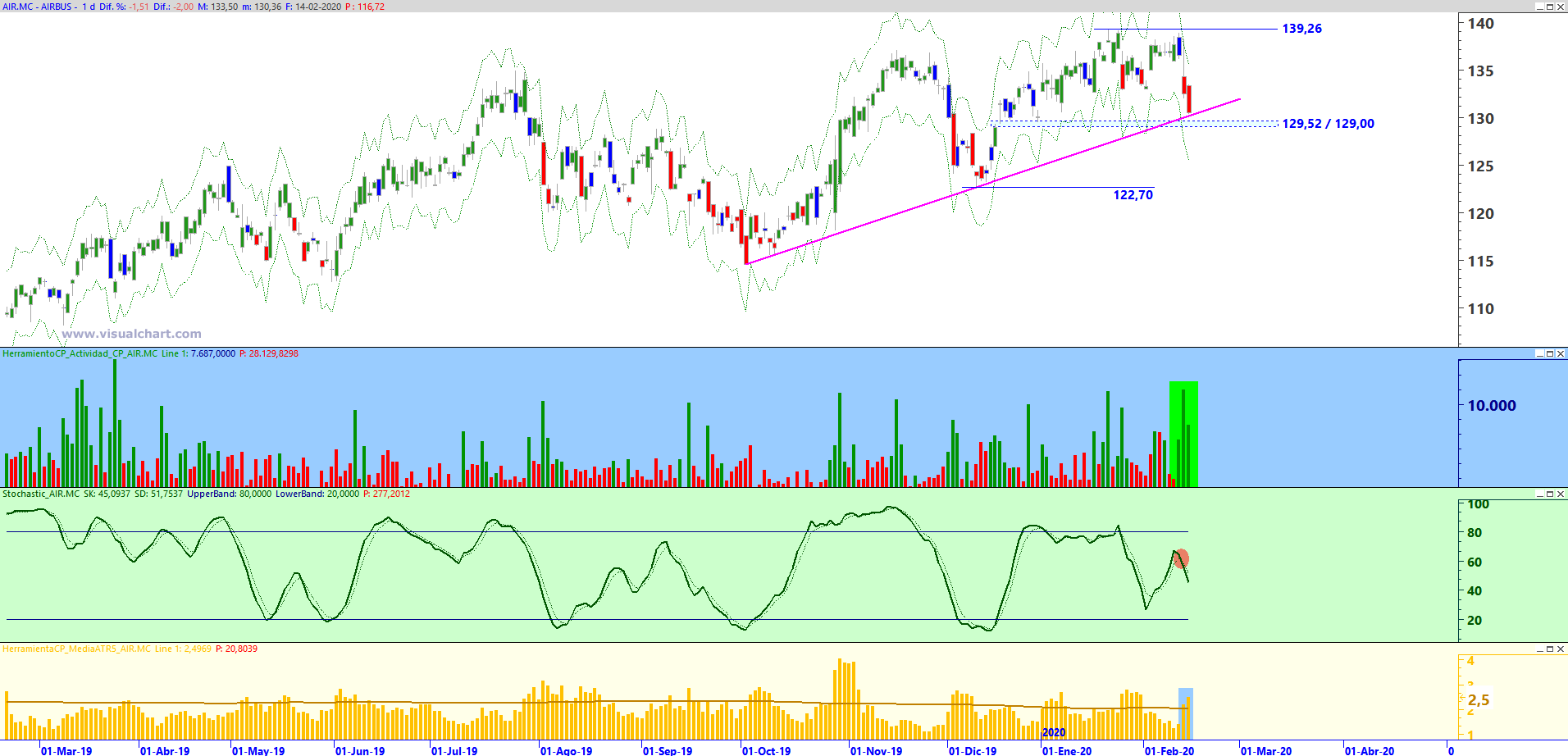Minimize the AIR.MC price chart pane

(1539, 7)
